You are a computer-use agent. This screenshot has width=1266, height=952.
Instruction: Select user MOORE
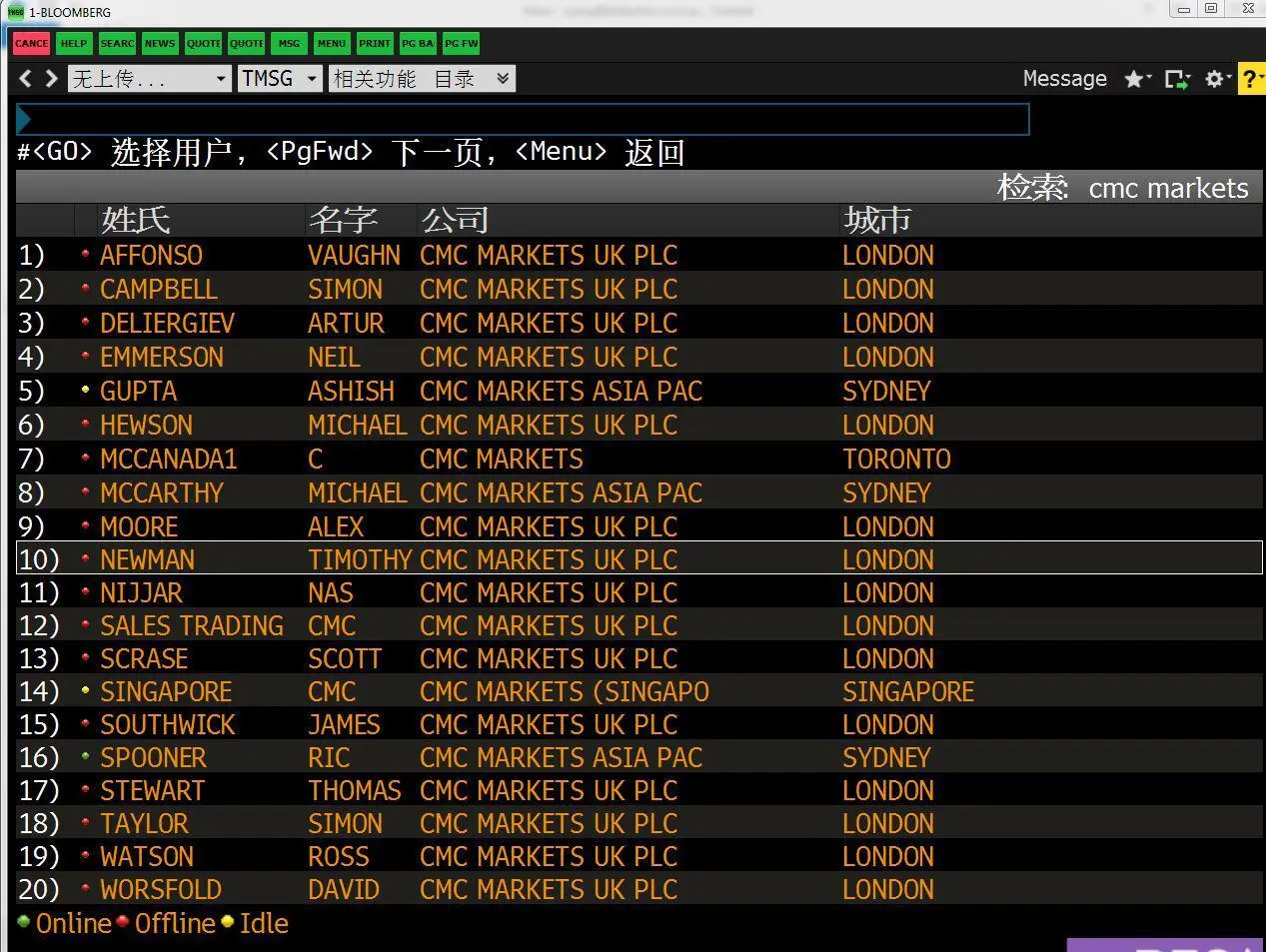[139, 527]
